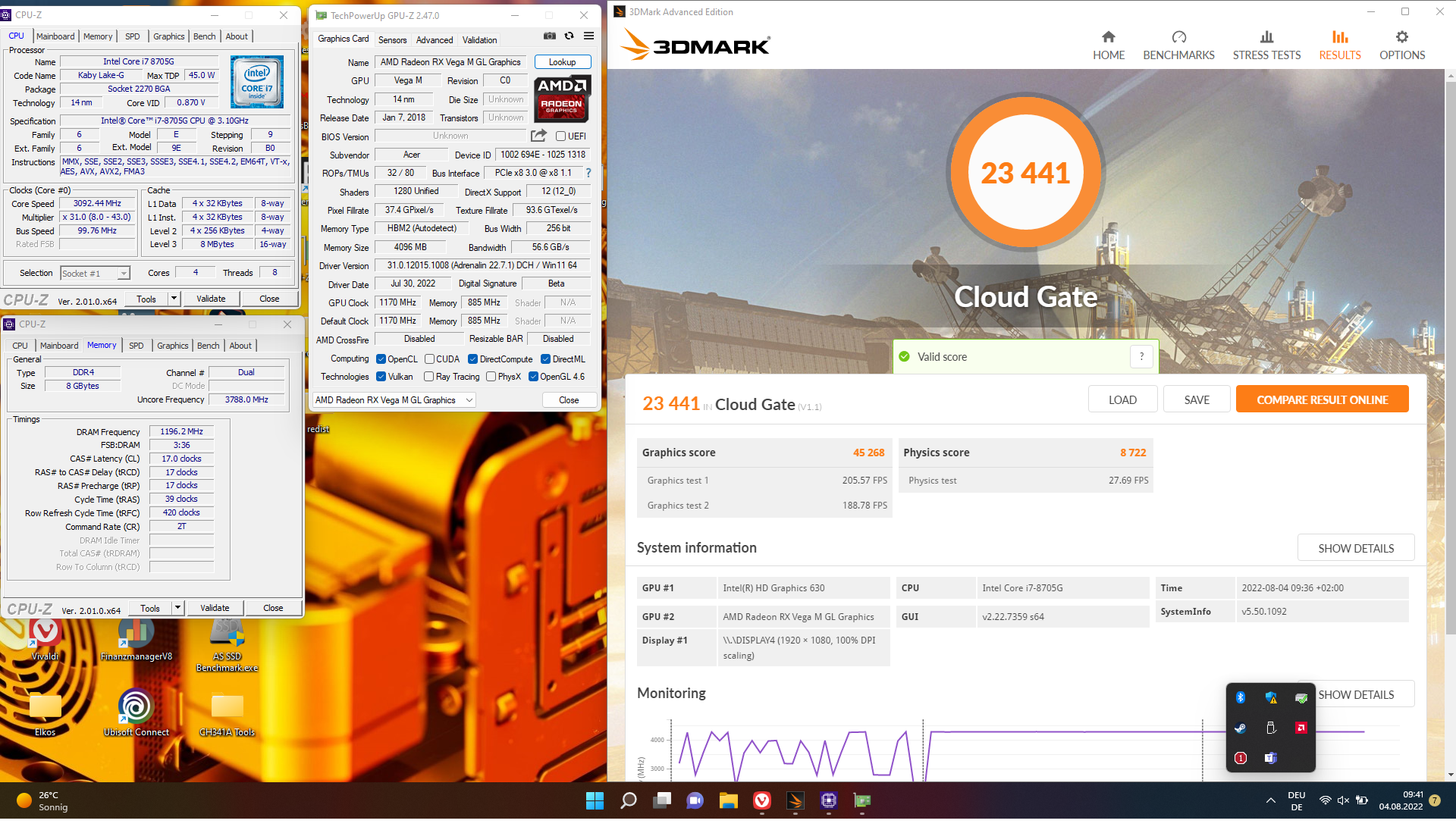Open 3DMark HOME page
The image size is (1456, 830).
pos(1109,45)
